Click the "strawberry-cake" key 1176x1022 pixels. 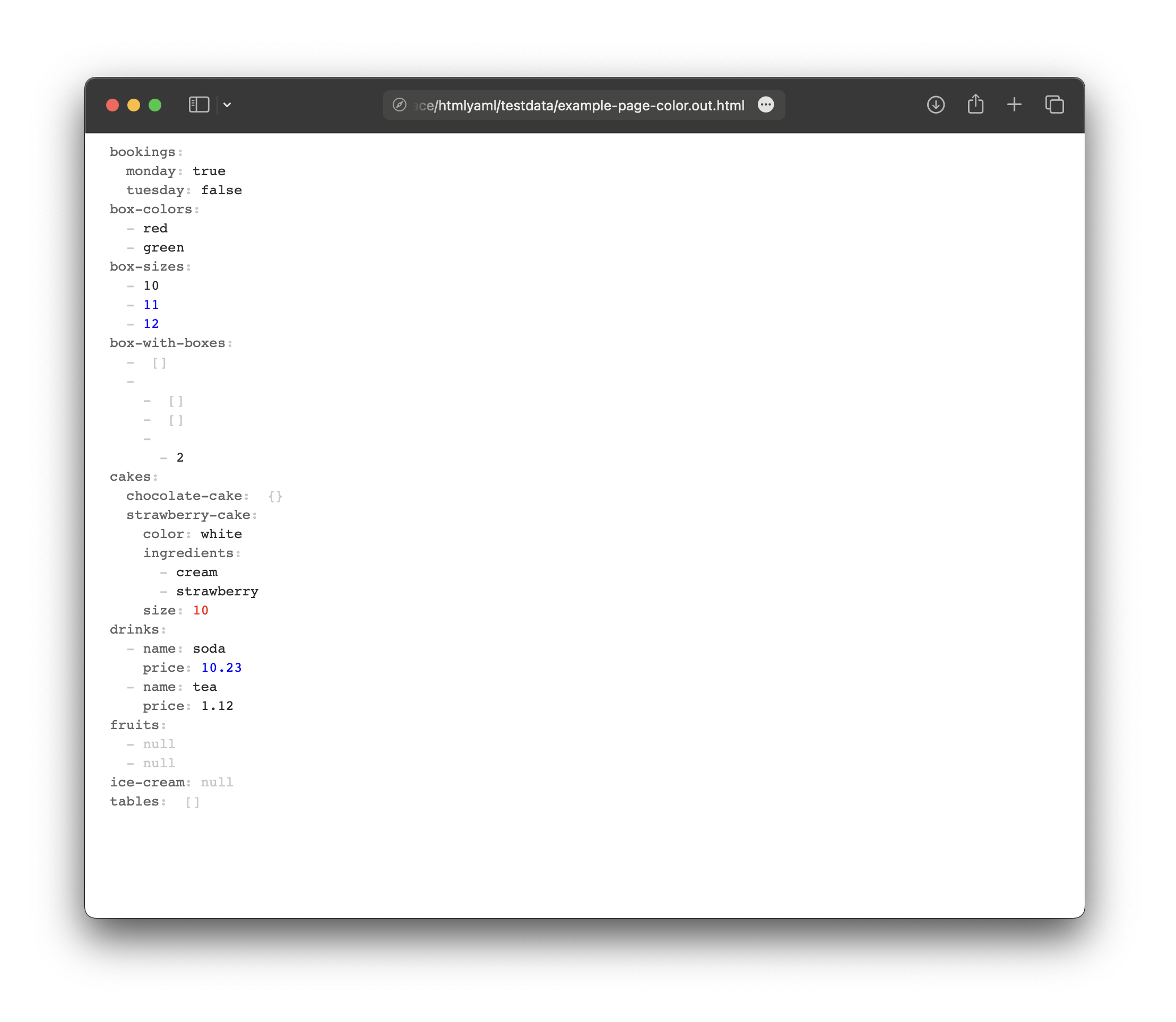pyautogui.click(x=188, y=515)
